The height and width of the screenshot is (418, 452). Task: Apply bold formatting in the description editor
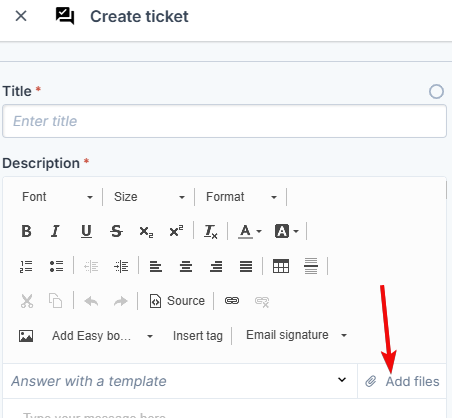[x=26, y=231]
